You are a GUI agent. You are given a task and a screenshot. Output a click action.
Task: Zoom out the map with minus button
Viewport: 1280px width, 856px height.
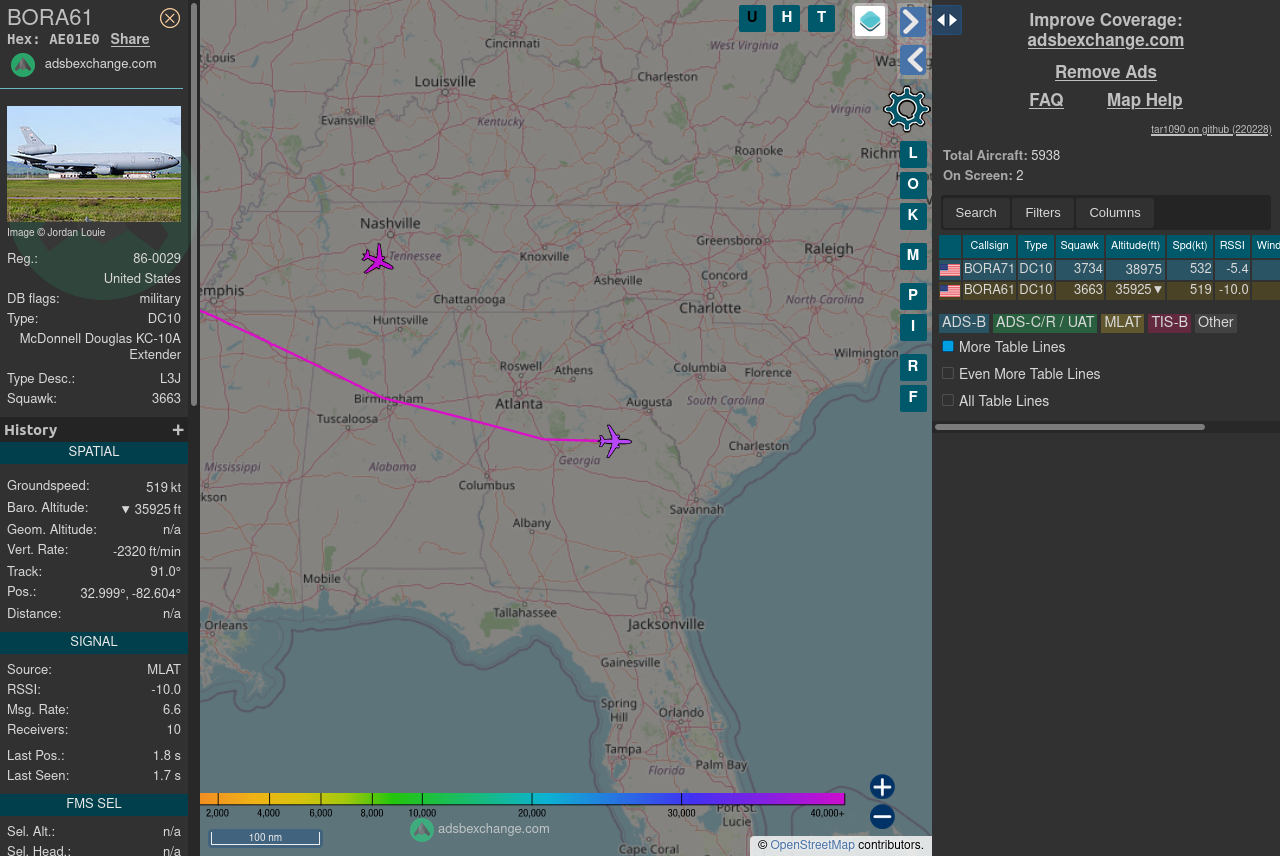tap(882, 817)
